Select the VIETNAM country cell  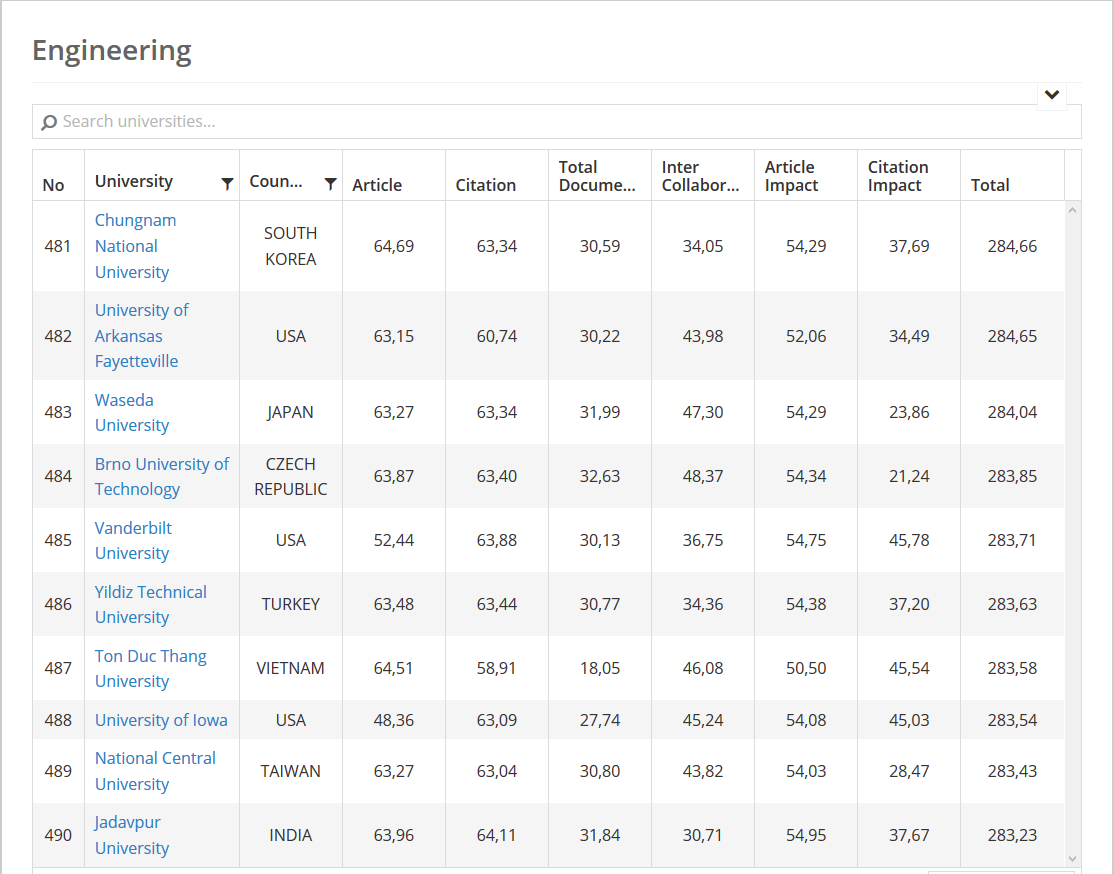291,668
